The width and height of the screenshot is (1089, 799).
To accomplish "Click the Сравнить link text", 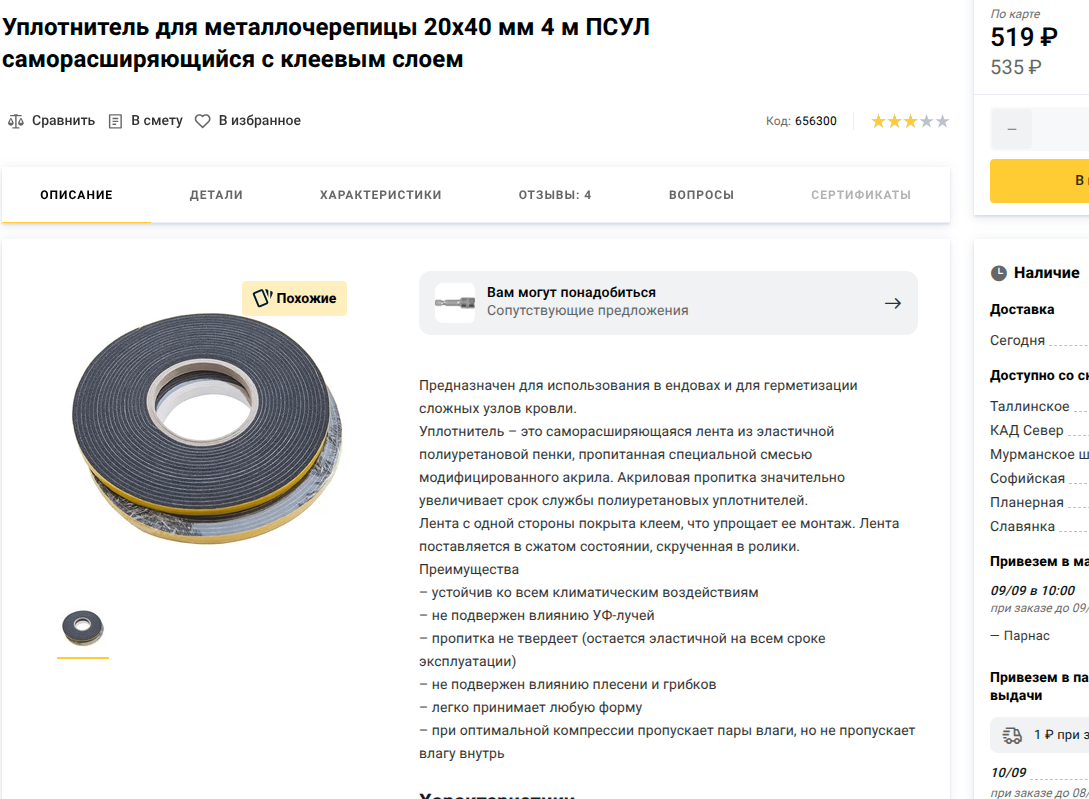I will 63,121.
